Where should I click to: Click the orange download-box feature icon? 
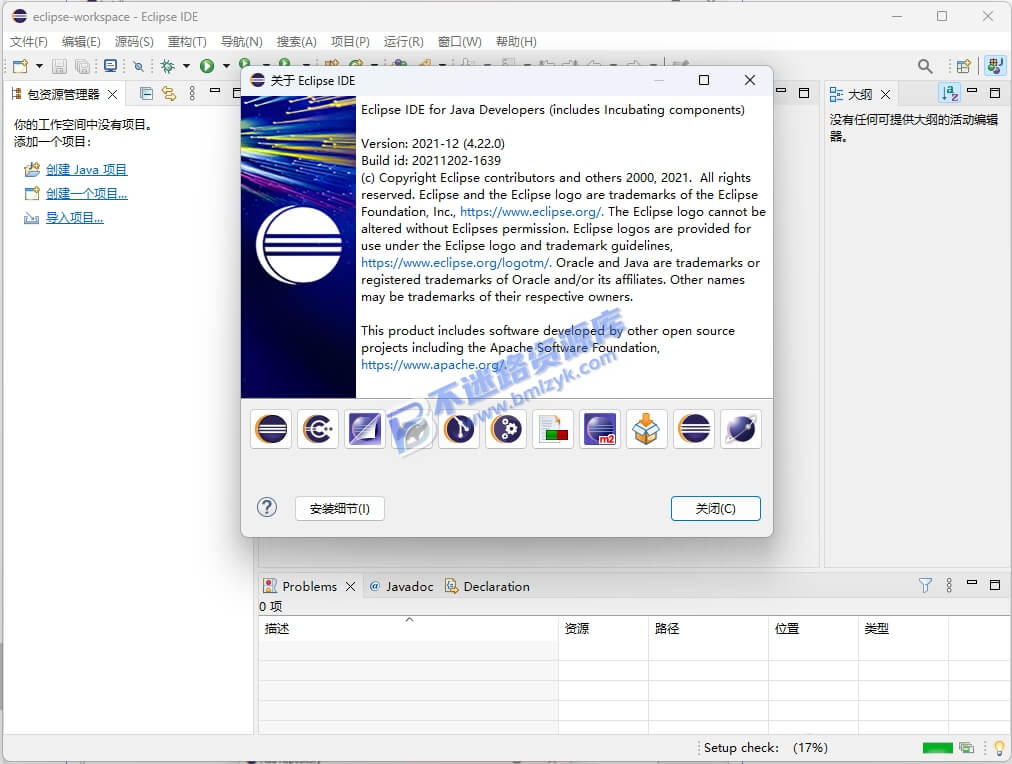[647, 429]
